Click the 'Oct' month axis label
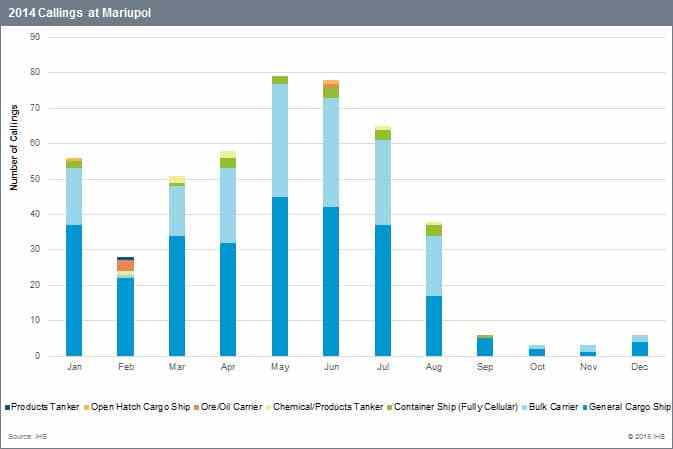 (x=537, y=367)
